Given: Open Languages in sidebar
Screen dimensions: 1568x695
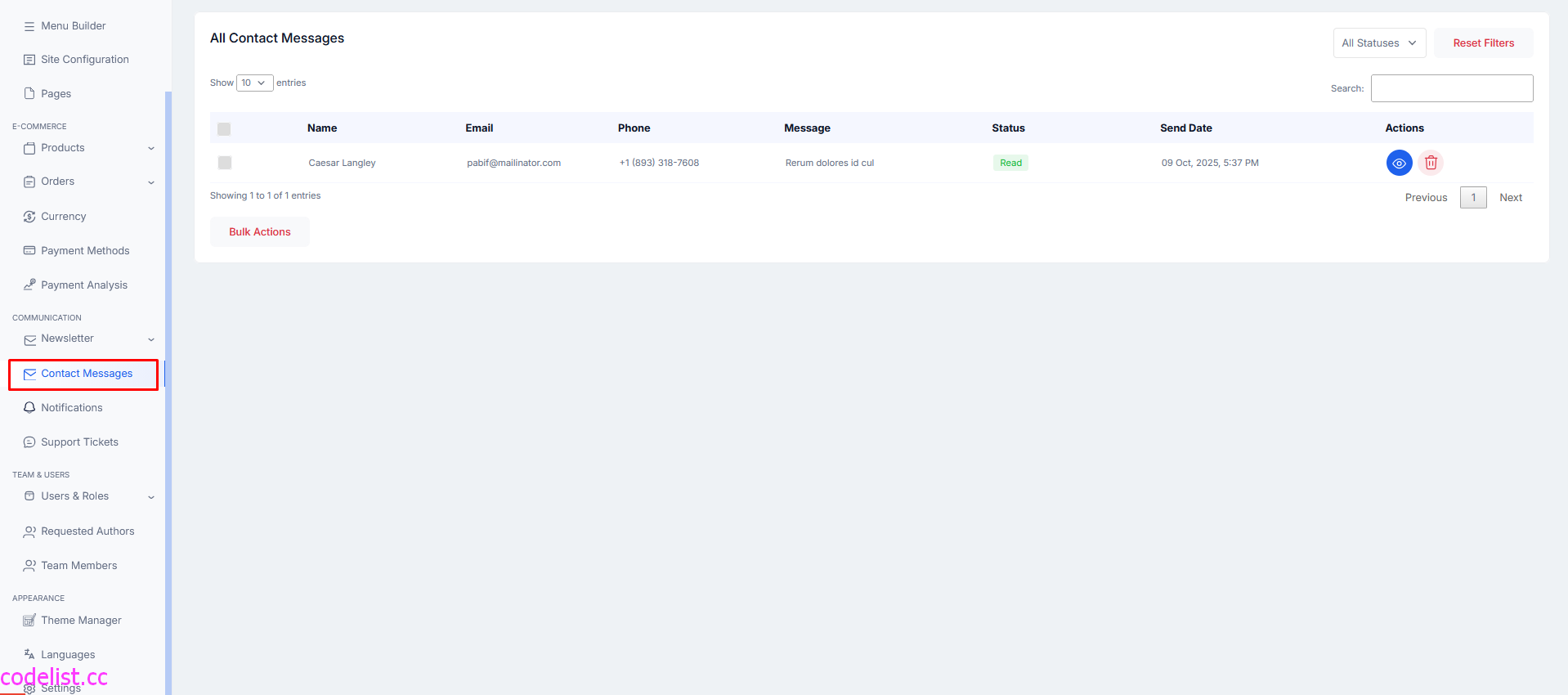Looking at the screenshot, I should pos(68,655).
